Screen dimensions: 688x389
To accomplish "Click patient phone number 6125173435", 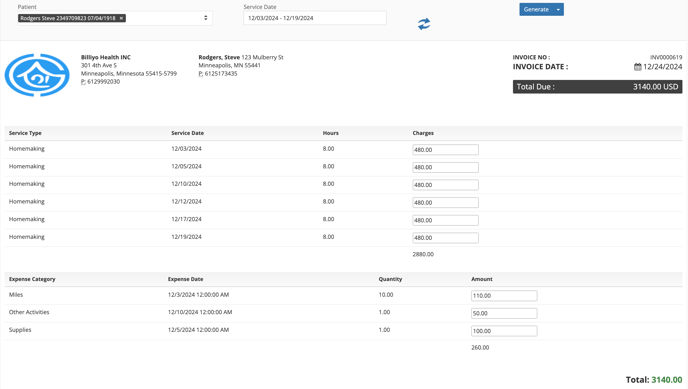I will [x=221, y=74].
